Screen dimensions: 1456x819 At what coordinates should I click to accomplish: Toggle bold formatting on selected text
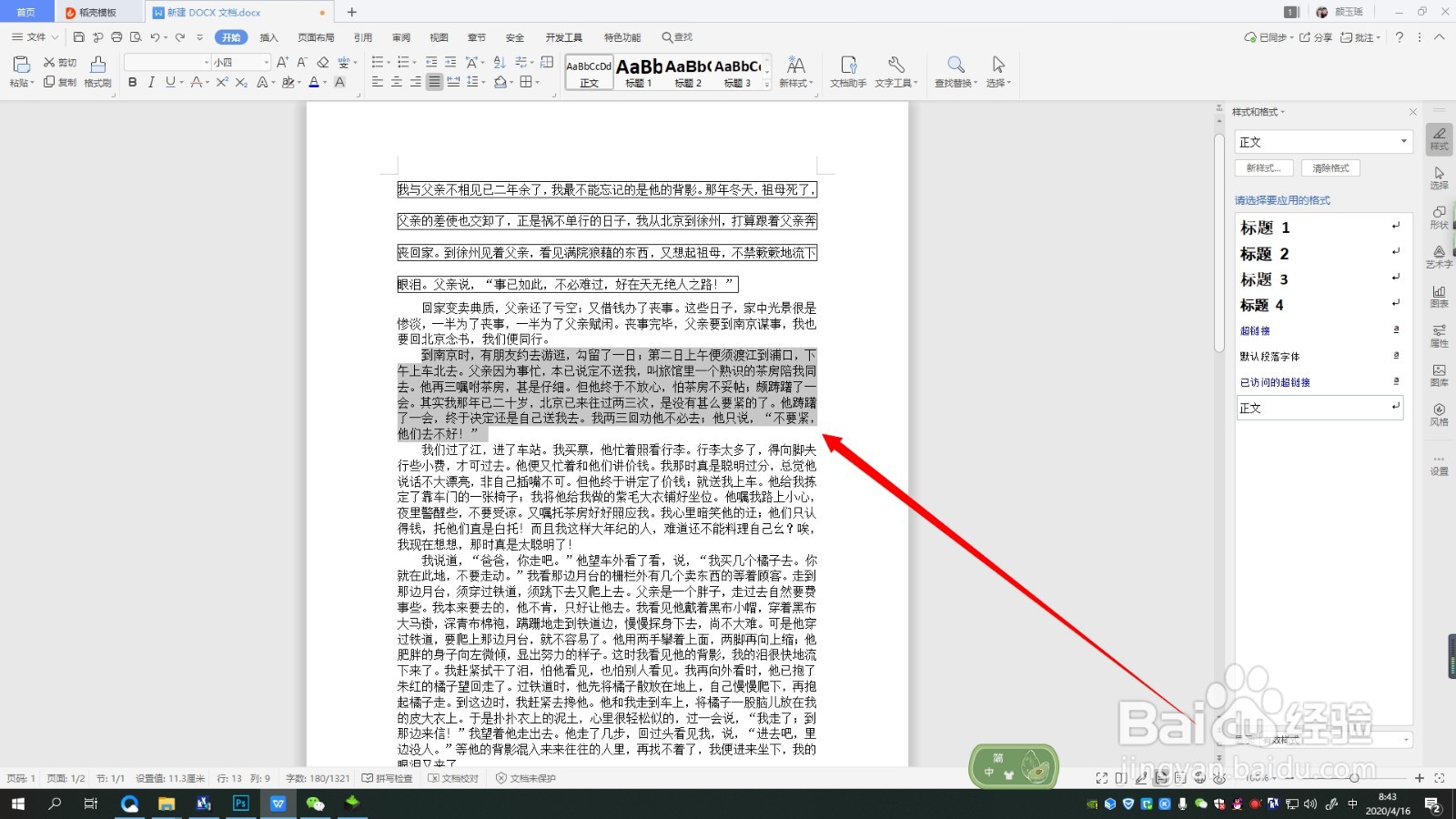tap(133, 82)
